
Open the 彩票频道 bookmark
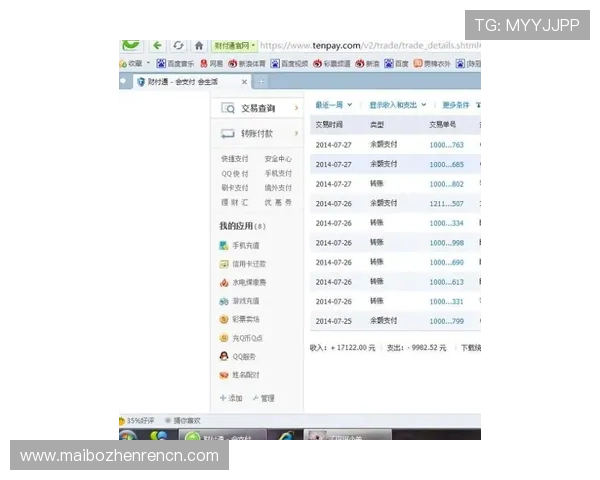tap(332, 64)
